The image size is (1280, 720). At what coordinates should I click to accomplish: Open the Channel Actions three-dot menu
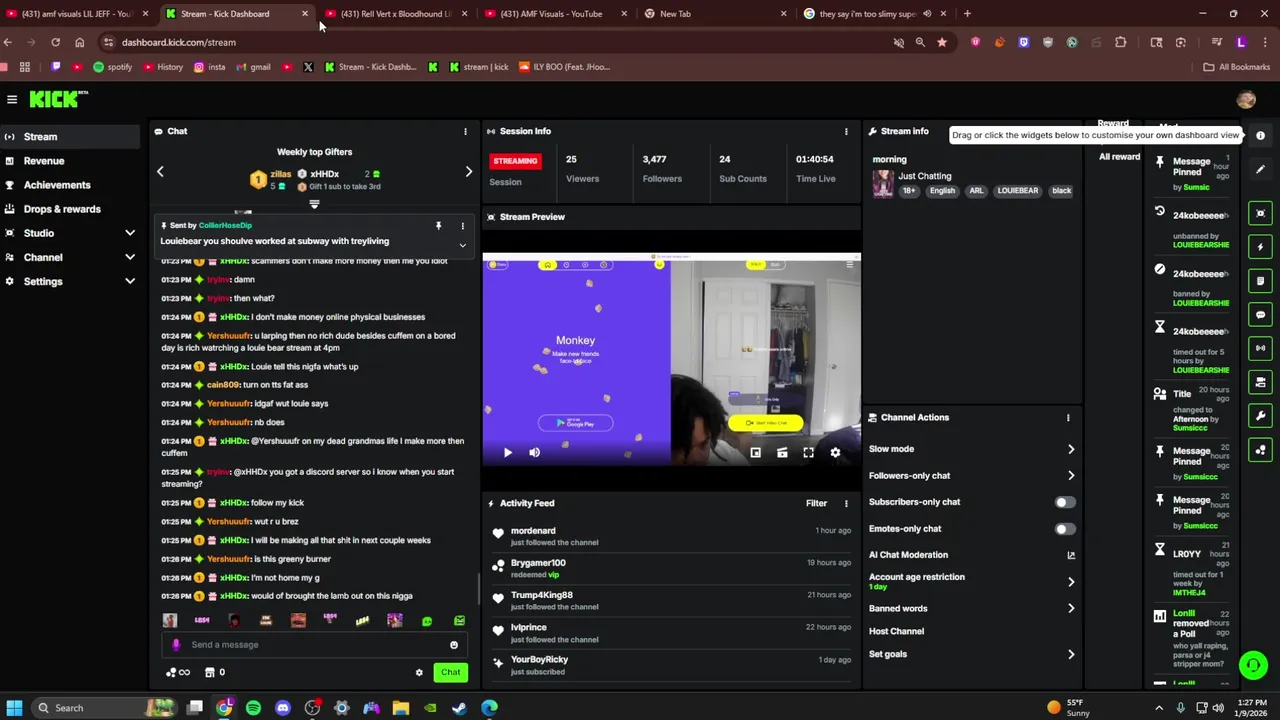click(1068, 418)
